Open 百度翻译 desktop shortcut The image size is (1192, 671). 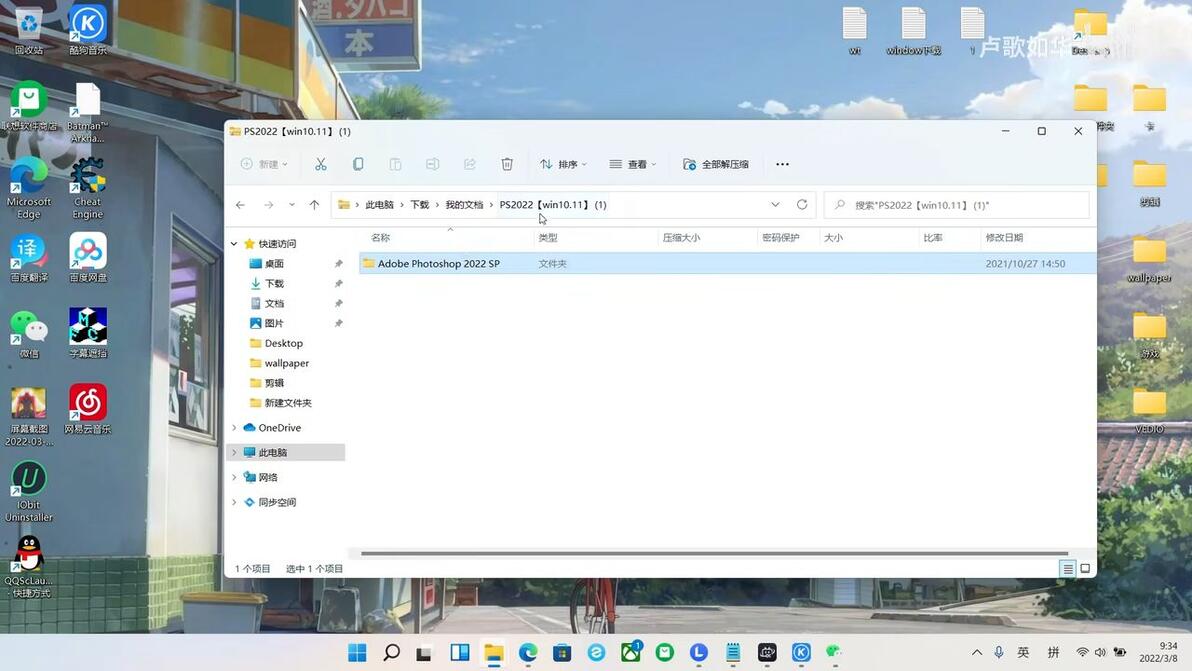point(29,258)
